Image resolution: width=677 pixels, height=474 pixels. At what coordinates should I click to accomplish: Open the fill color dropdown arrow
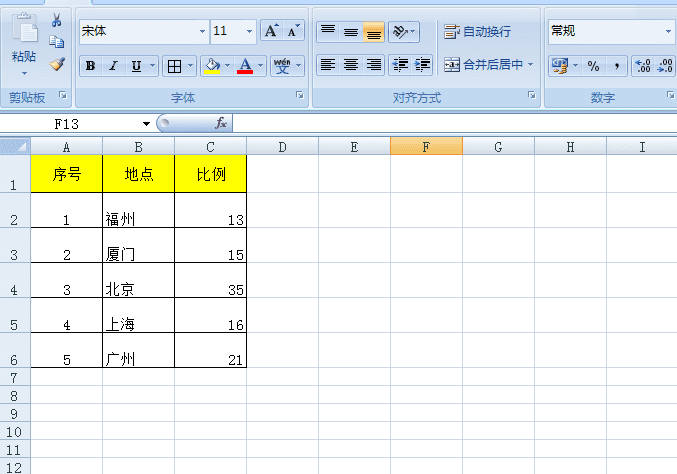coord(228,66)
